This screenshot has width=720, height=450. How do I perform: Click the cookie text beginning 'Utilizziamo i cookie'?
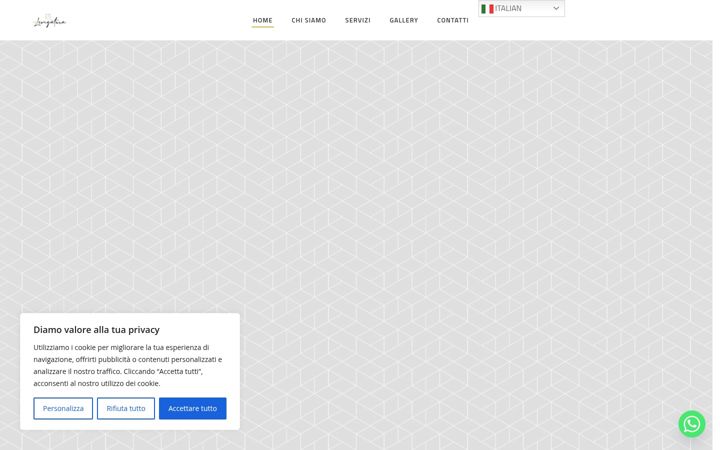point(128,365)
